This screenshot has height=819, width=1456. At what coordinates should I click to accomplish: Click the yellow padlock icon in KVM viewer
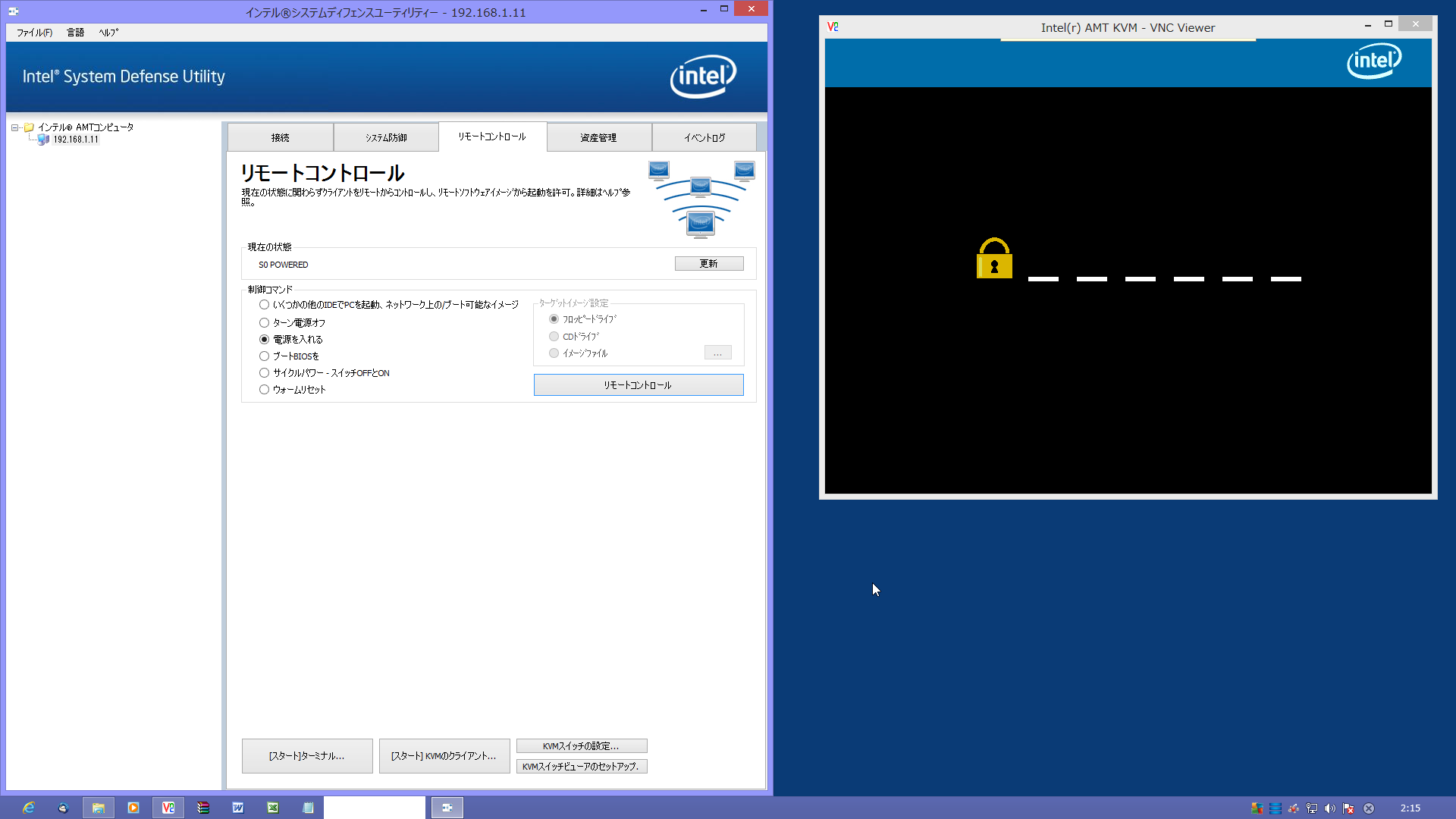click(994, 259)
